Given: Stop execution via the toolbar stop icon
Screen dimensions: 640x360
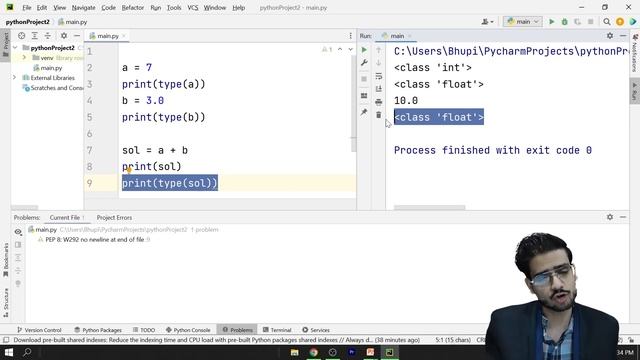Looking at the screenshot, I should (590, 22).
